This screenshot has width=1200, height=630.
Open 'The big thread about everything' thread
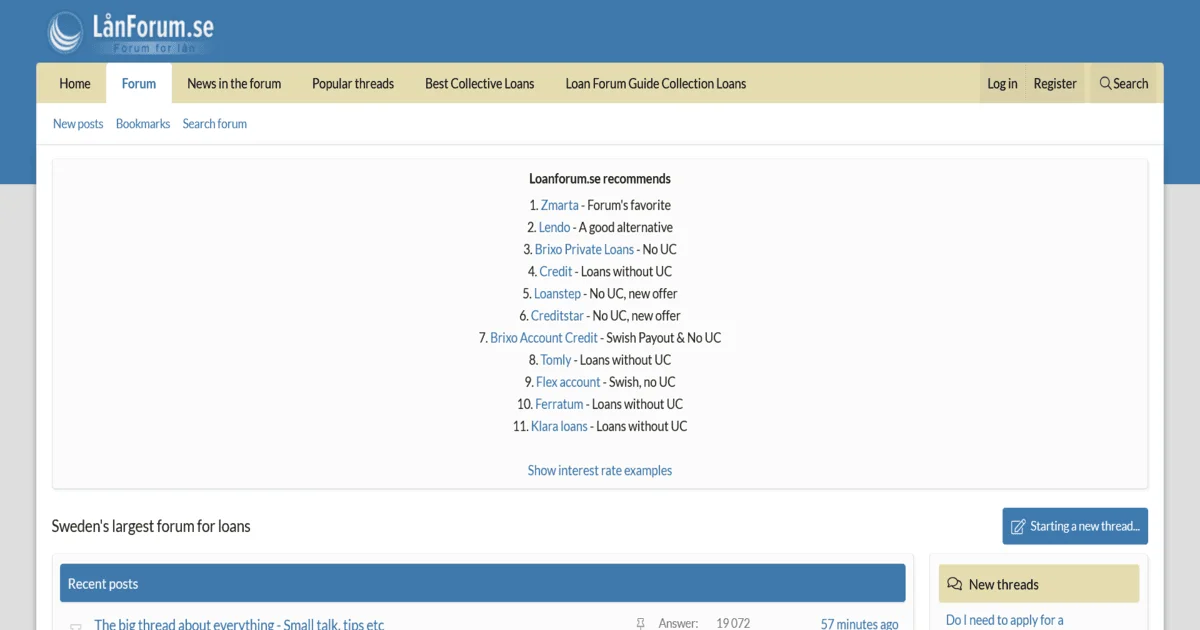point(239,624)
